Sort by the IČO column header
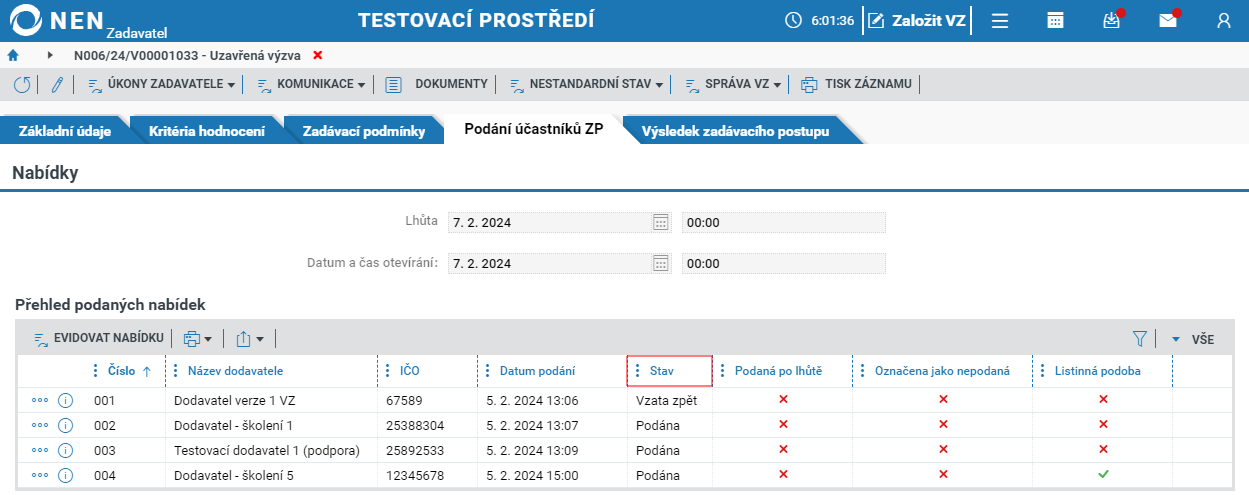This screenshot has height=495, width=1249. point(409,371)
